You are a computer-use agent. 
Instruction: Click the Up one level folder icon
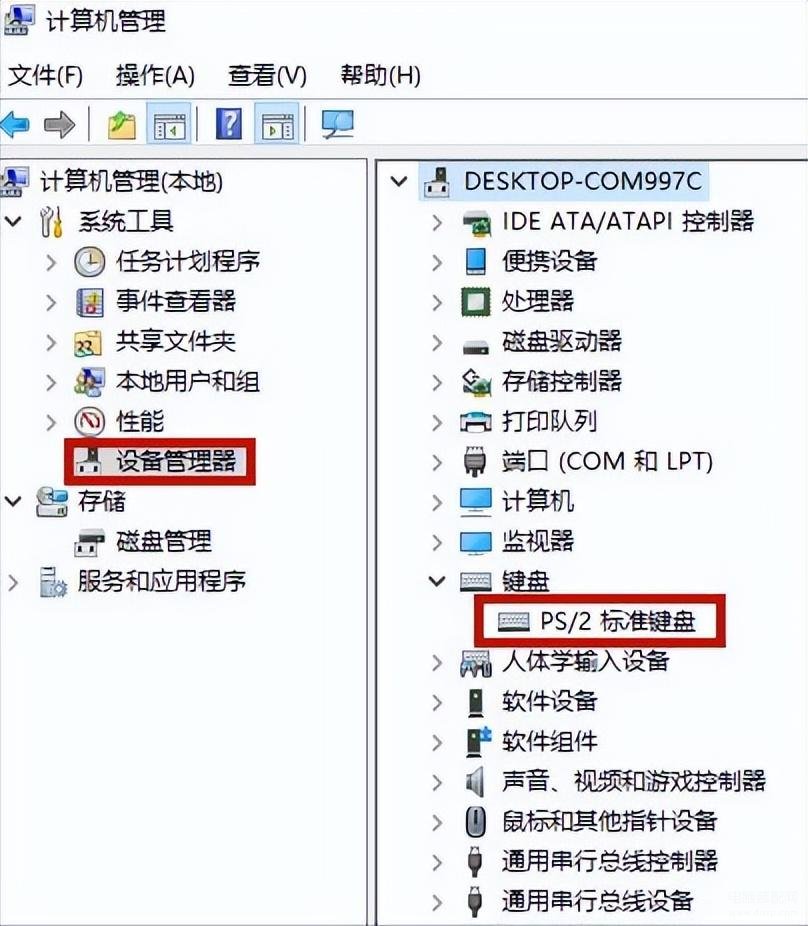pos(122,124)
